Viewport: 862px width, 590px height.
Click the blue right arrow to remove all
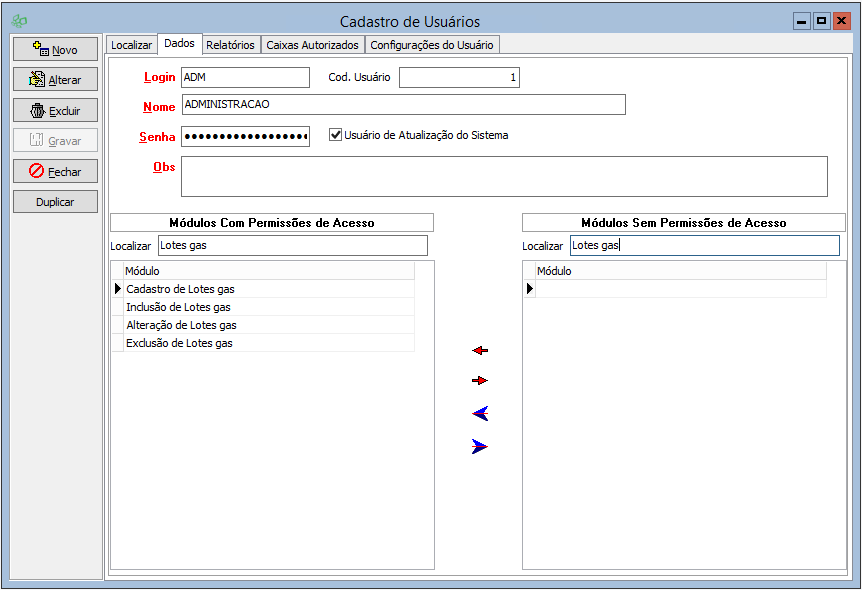click(480, 447)
